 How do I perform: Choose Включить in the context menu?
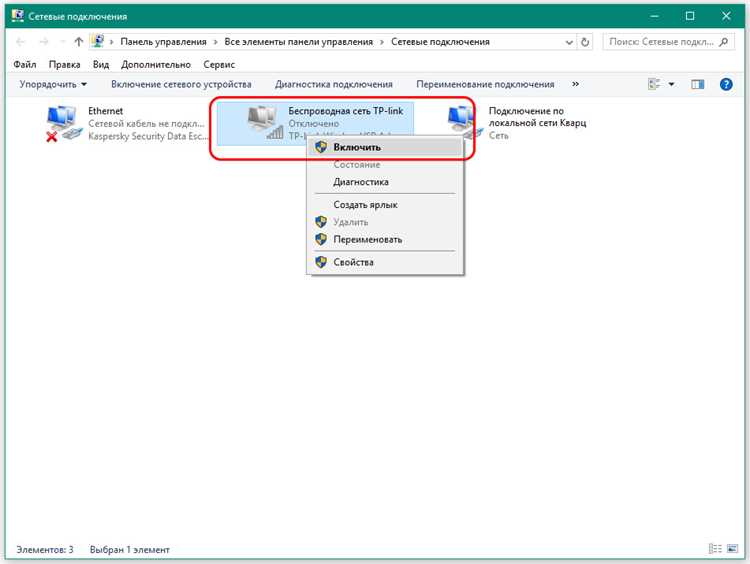tap(385, 147)
